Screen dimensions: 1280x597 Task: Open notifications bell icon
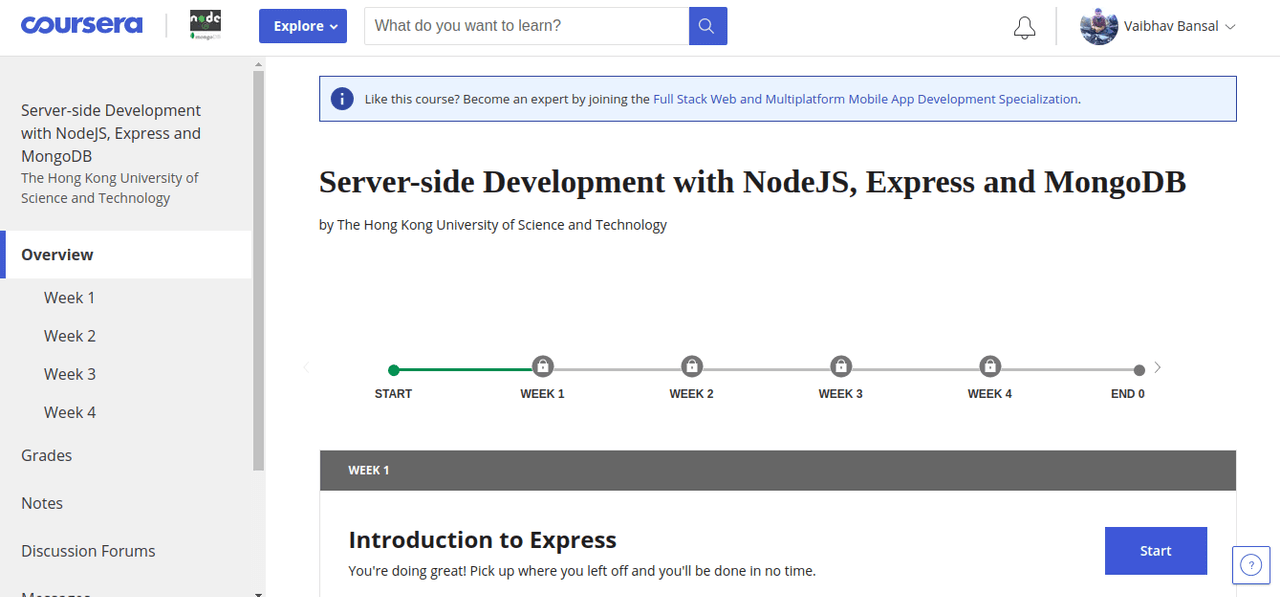click(1024, 27)
